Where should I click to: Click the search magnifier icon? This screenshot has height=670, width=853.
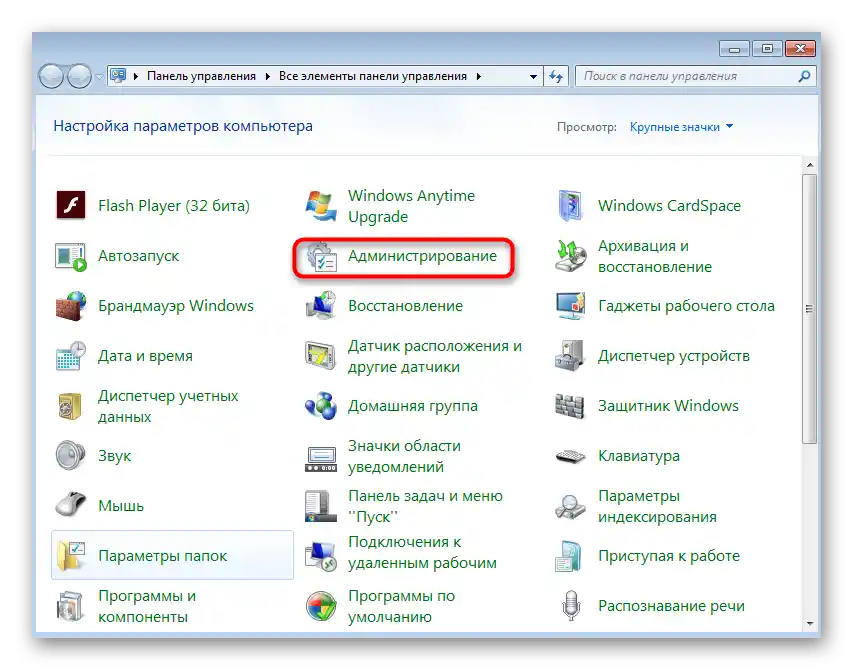tap(804, 77)
